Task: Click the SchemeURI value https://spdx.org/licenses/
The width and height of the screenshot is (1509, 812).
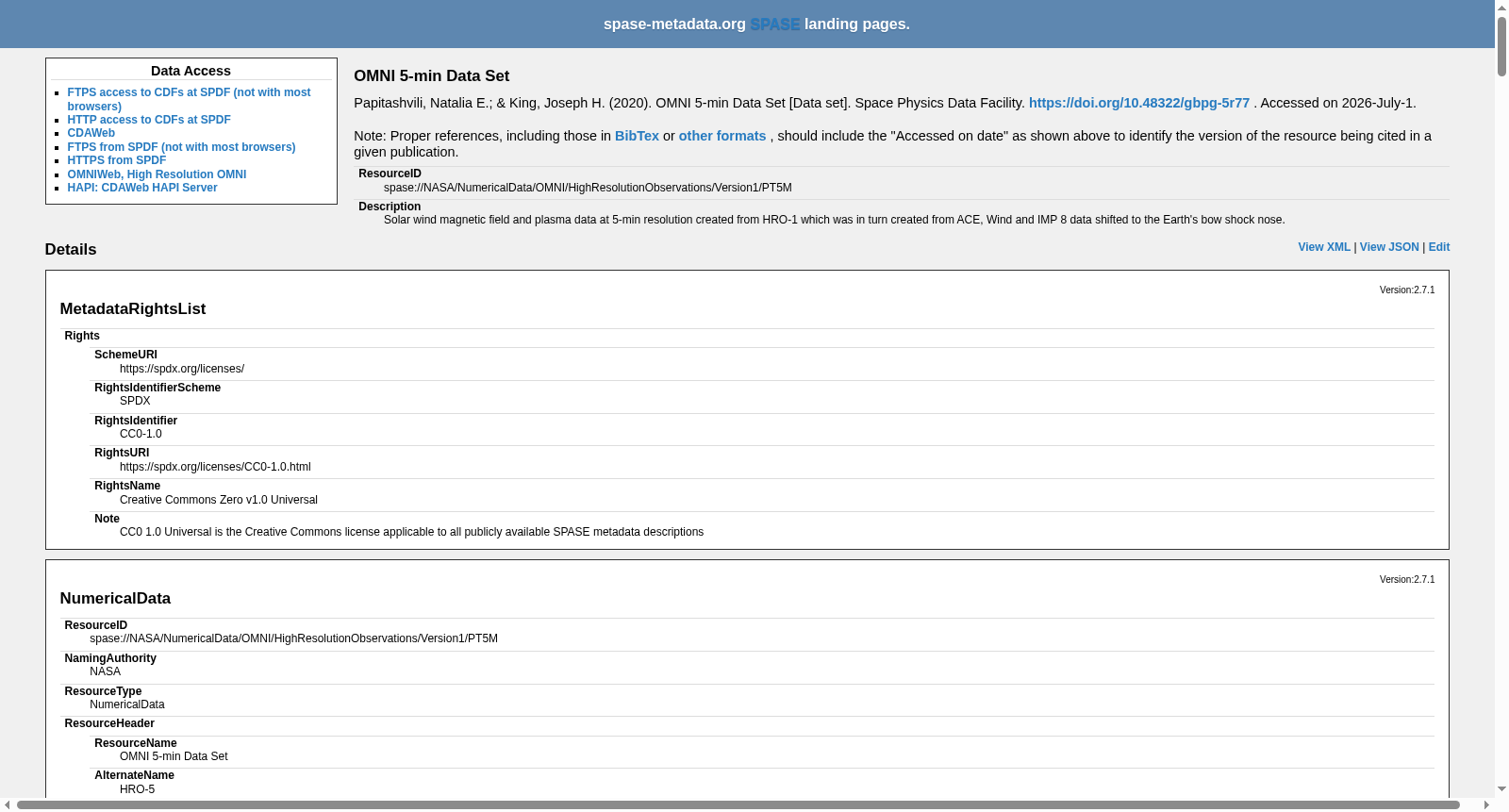Action: (x=182, y=369)
